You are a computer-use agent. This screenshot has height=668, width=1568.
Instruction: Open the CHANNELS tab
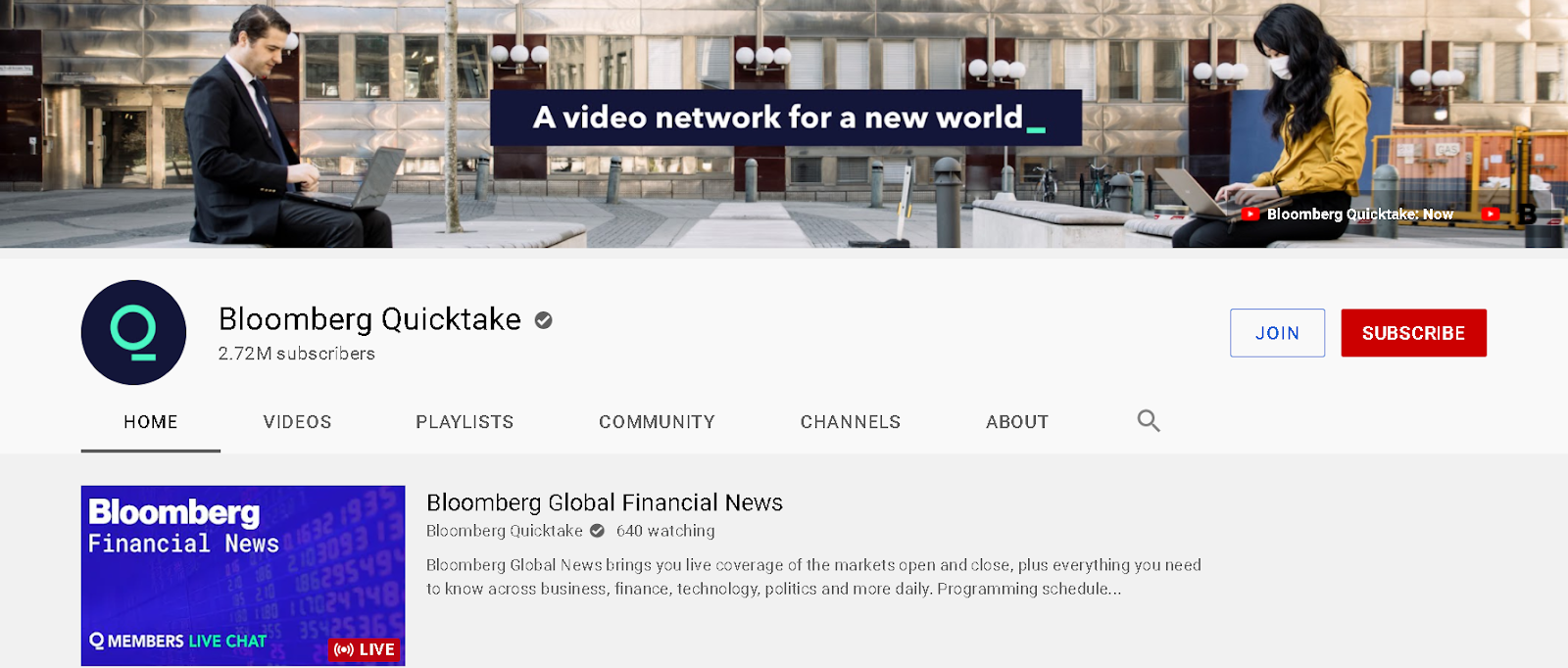(x=851, y=422)
